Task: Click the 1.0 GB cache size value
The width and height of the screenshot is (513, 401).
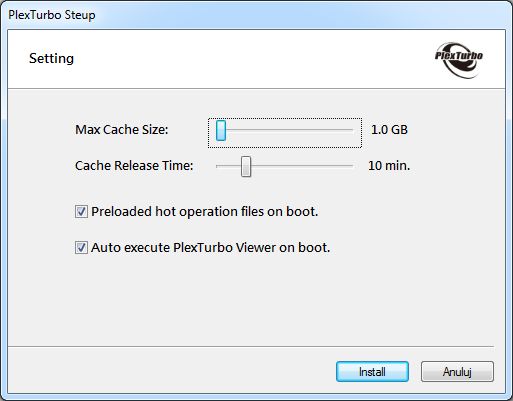Action: [x=389, y=130]
